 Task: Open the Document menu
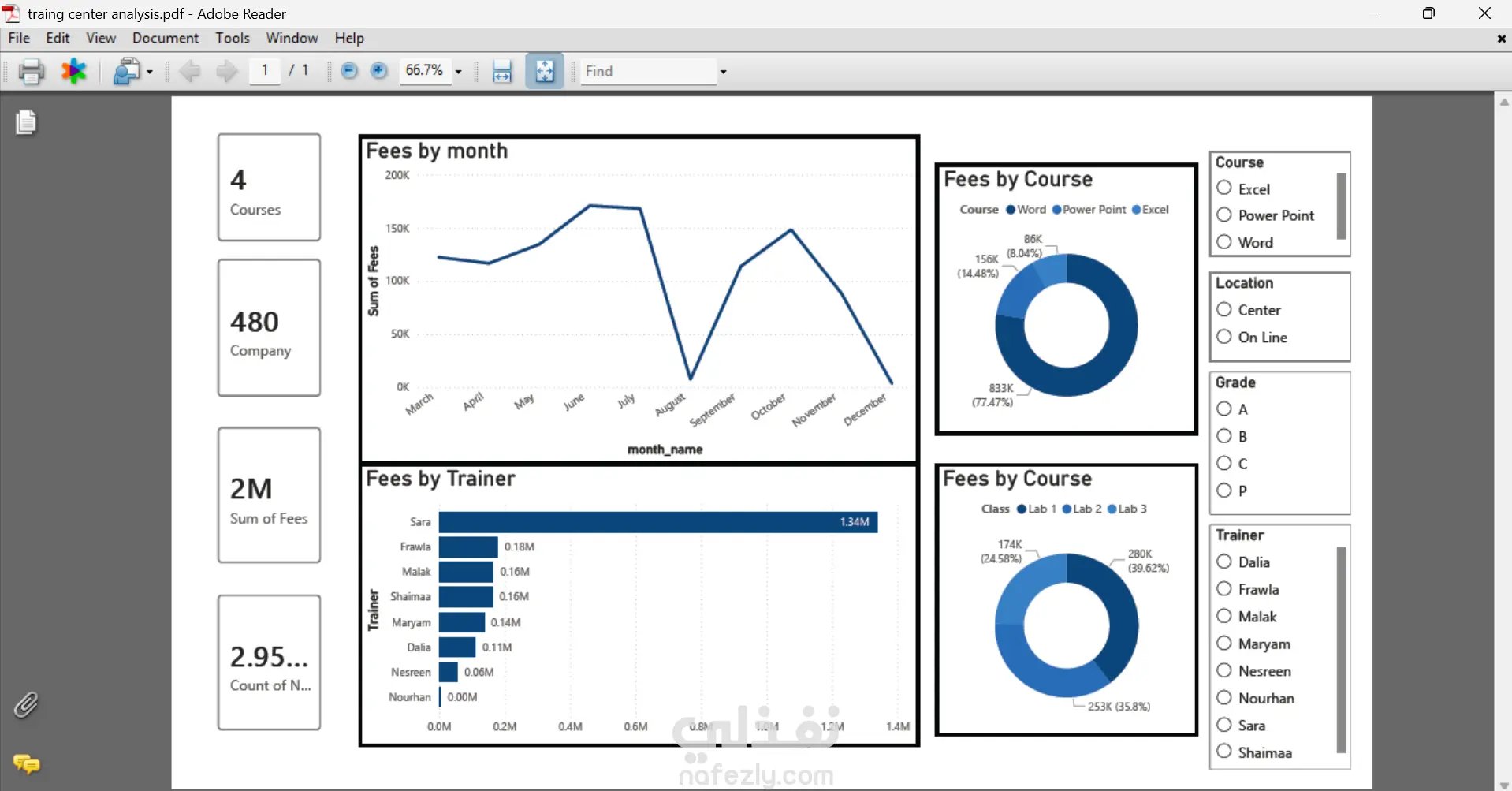coord(166,38)
